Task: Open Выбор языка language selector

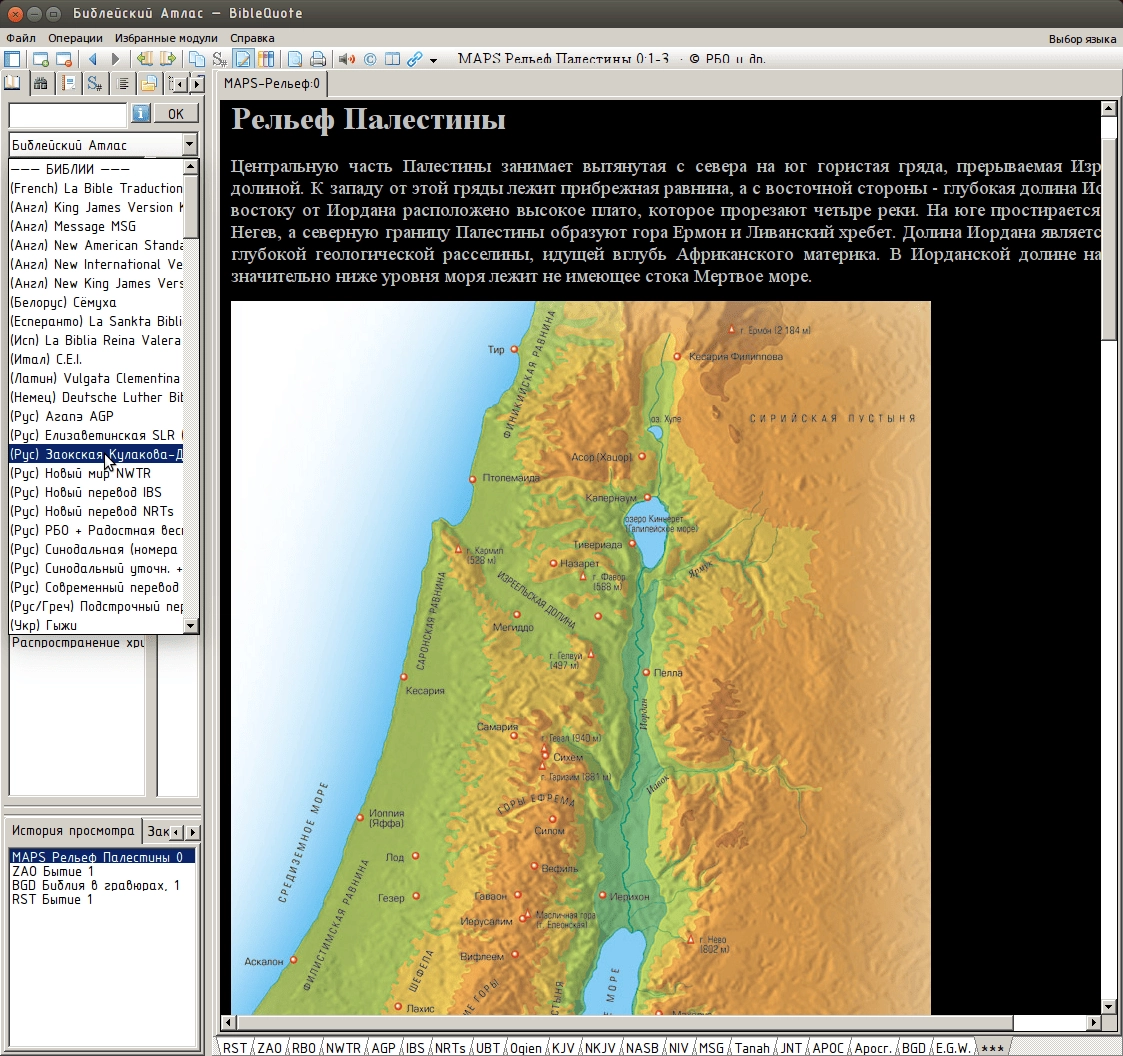Action: tap(1082, 39)
